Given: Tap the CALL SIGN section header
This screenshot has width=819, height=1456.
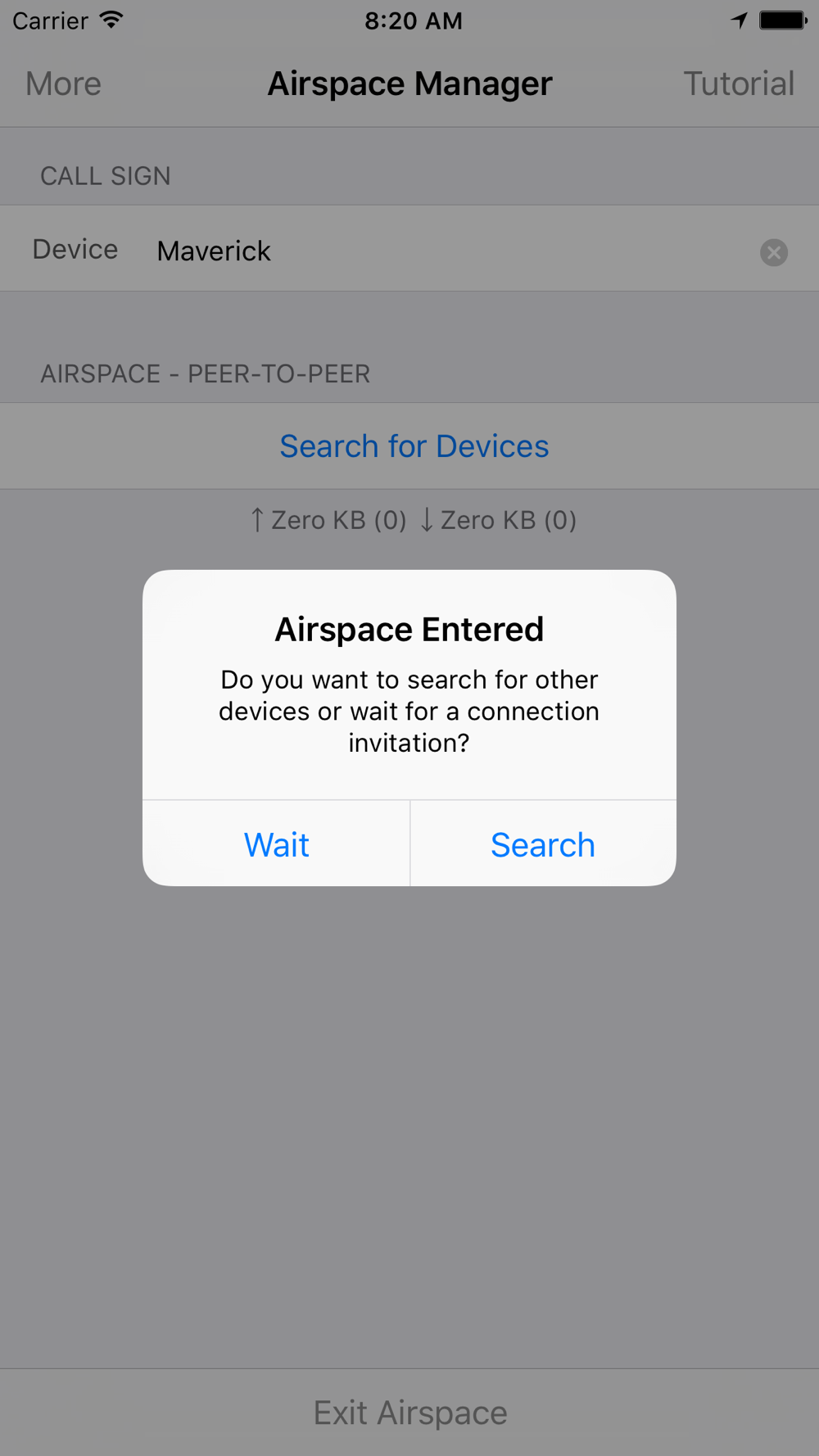Looking at the screenshot, I should pos(106,176).
